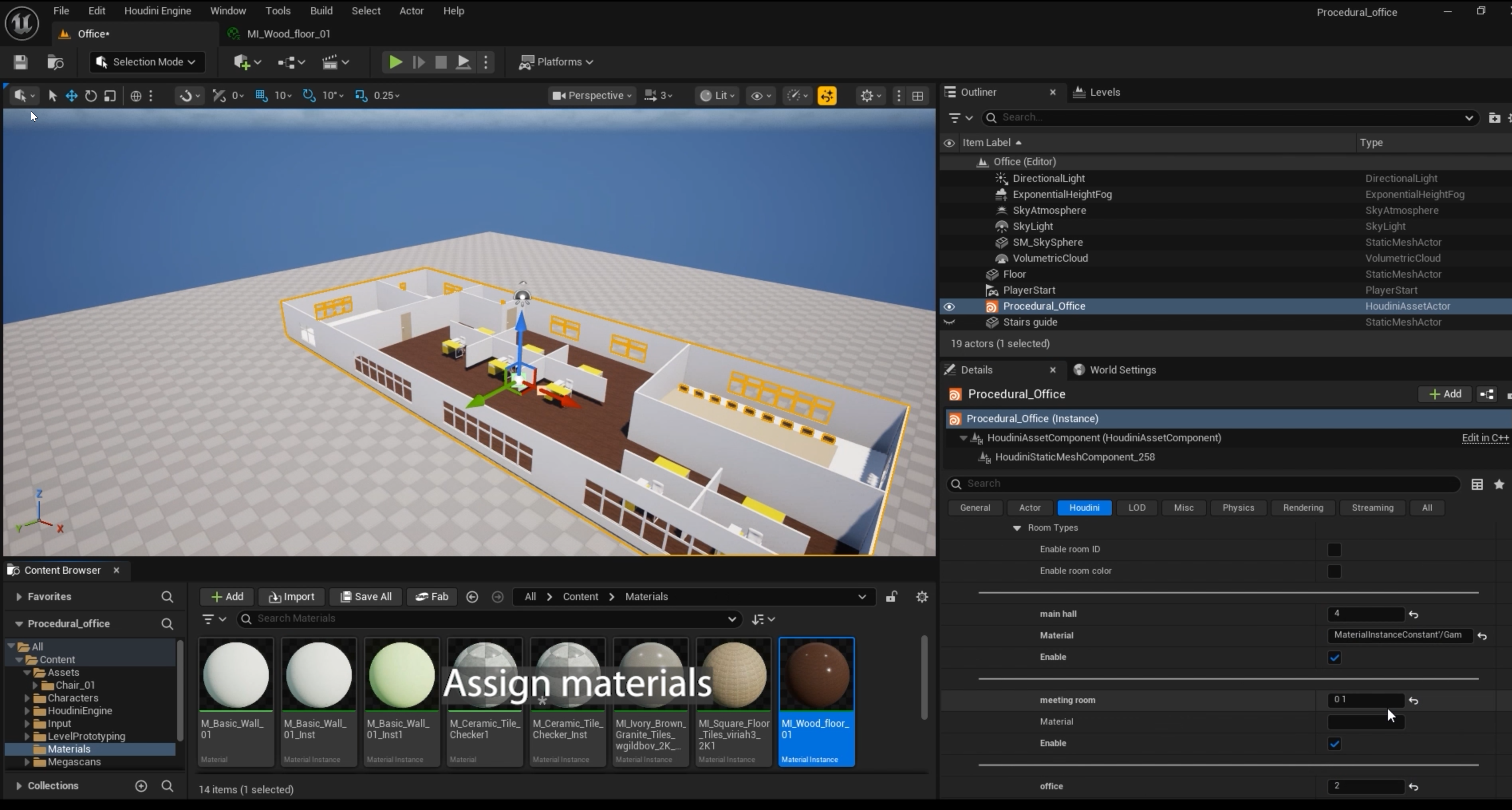Open the Perspective view dropdown
Viewport: 1512px width, 810px height.
[x=591, y=96]
